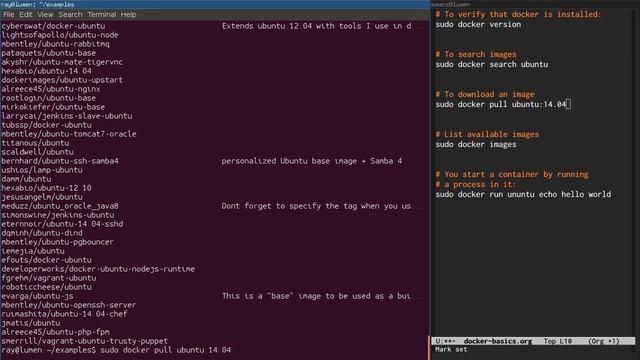Click the damm/ubuntu row
Screen dimensions: 640x360
coord(26,179)
